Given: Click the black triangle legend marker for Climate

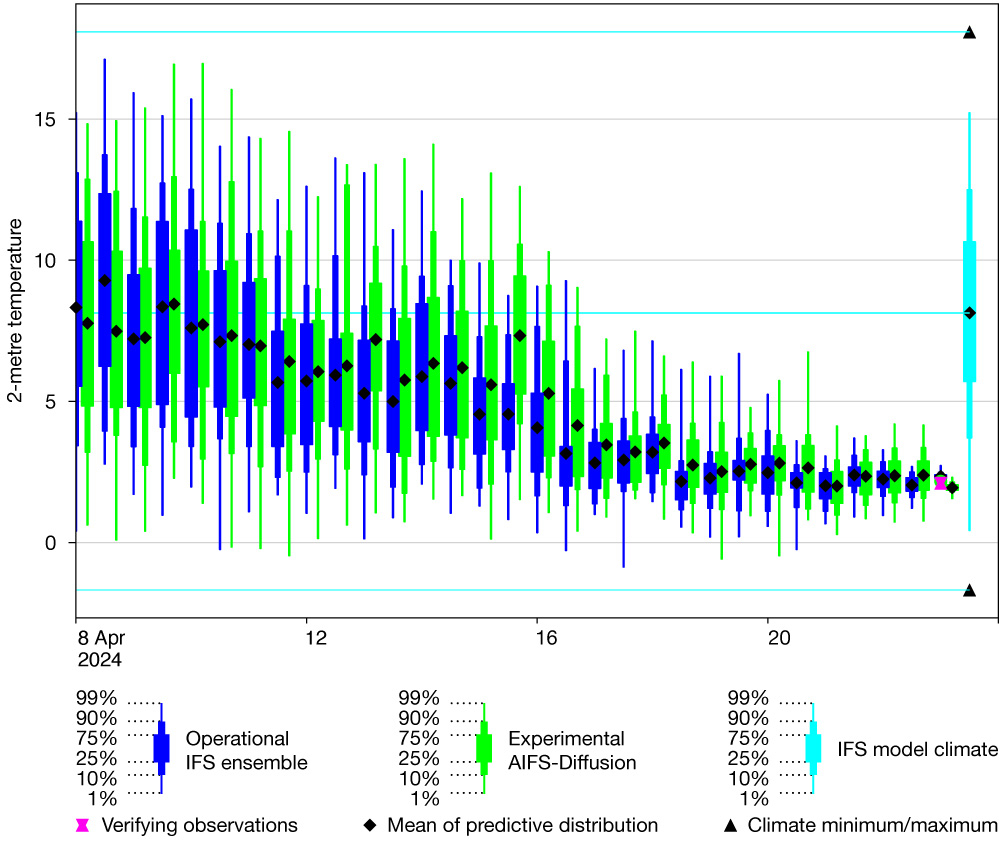Looking at the screenshot, I should pyautogui.click(x=731, y=825).
